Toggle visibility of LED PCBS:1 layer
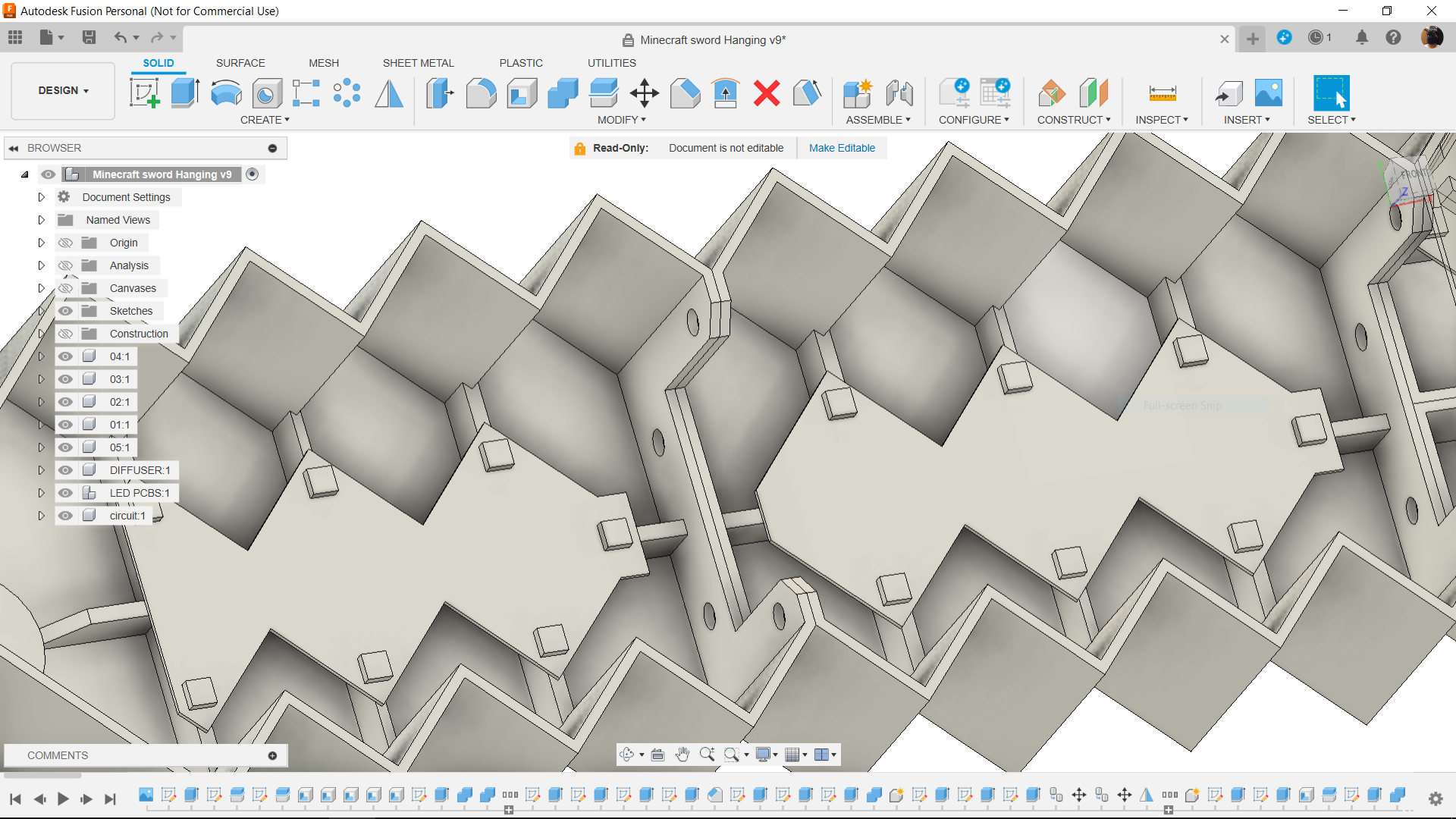This screenshot has width=1456, height=819. pos(65,492)
